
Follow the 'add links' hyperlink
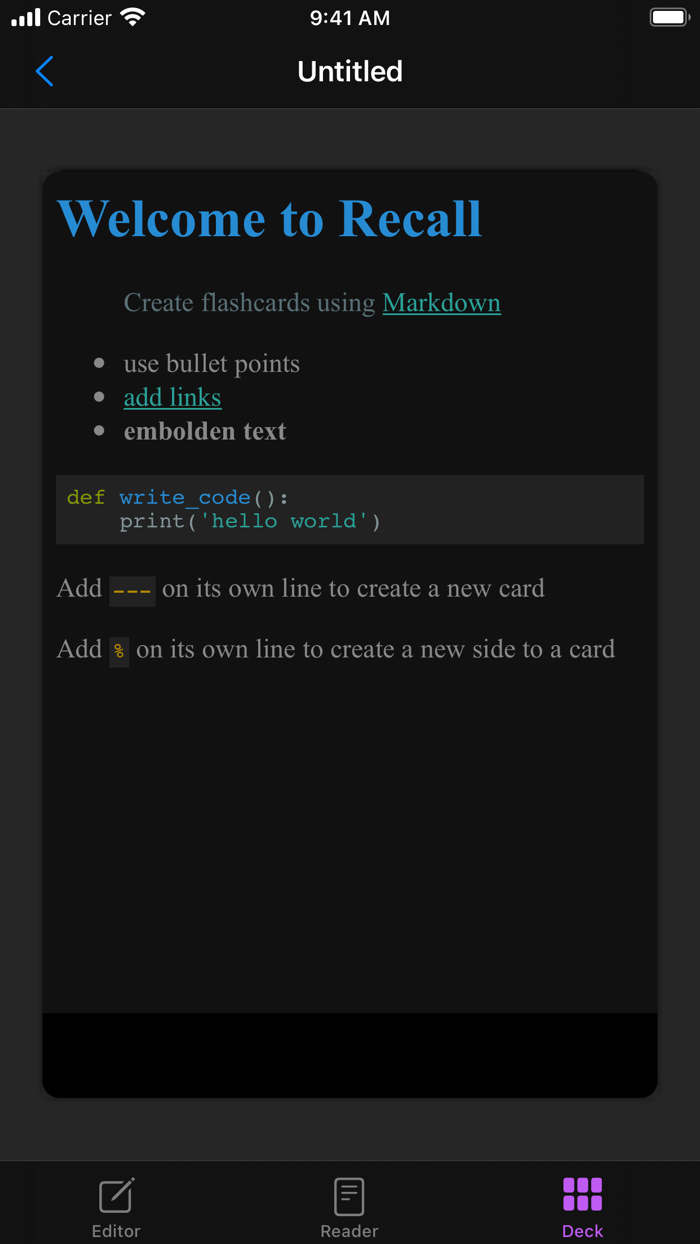(172, 397)
